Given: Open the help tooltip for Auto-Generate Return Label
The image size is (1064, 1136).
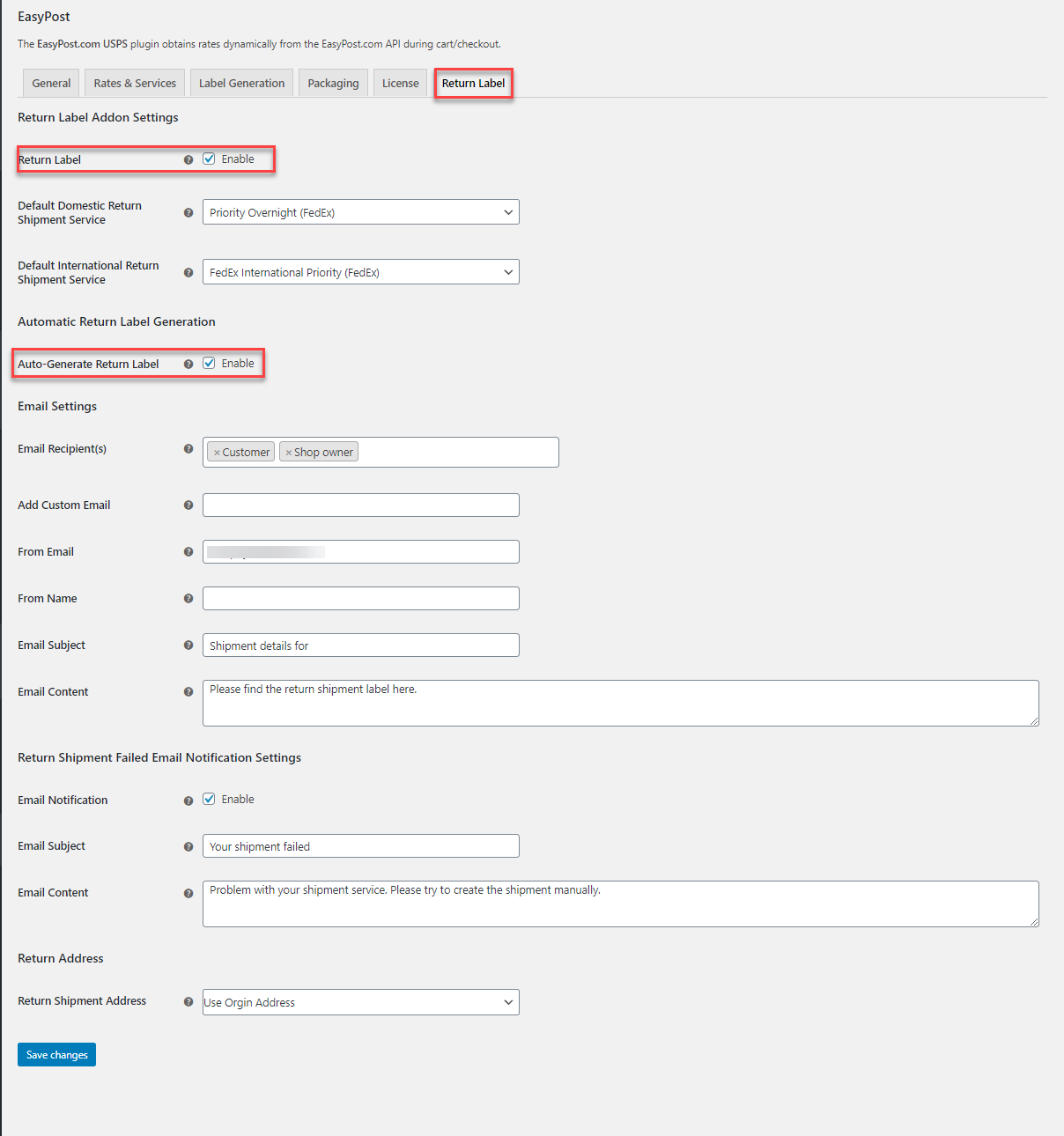Looking at the screenshot, I should [188, 363].
